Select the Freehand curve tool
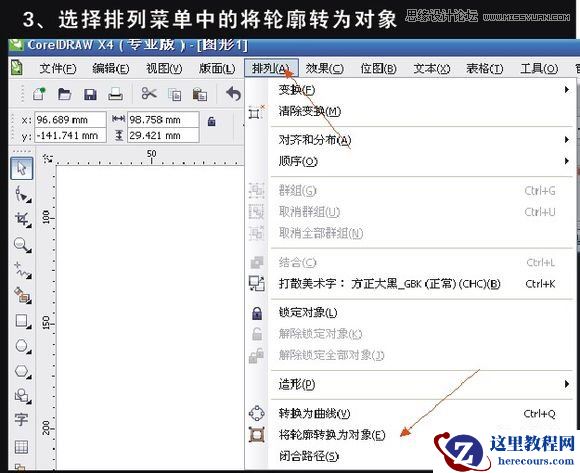580x473 pixels. click(x=22, y=270)
